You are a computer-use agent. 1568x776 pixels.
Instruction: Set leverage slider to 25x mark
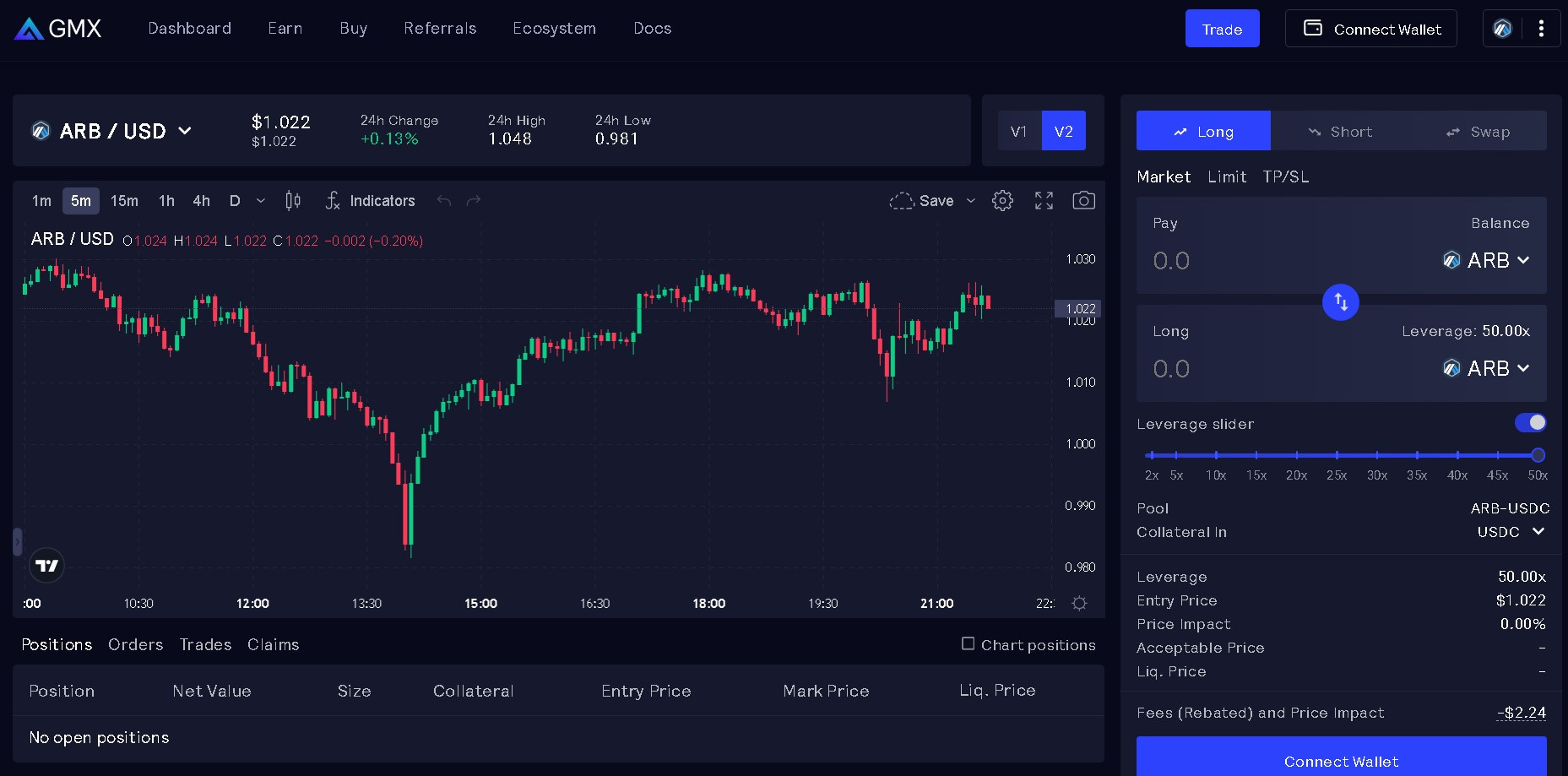point(1337,455)
